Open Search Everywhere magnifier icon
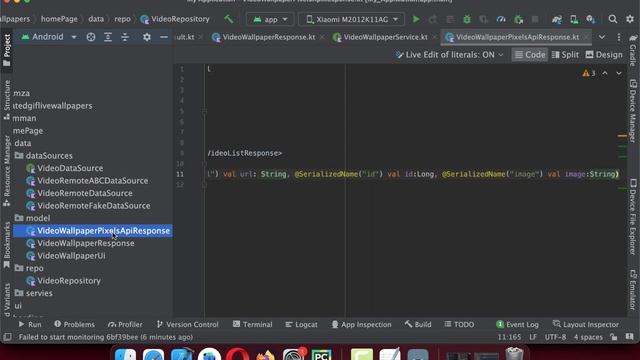 [613, 19]
